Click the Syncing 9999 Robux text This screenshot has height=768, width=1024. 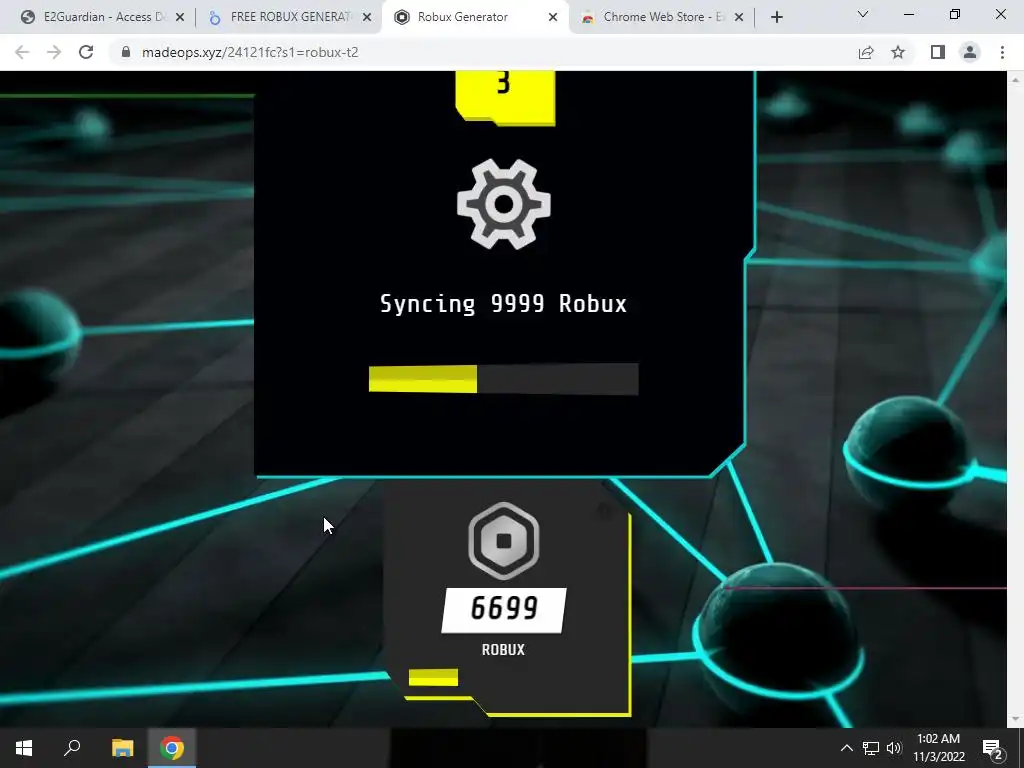coord(504,304)
